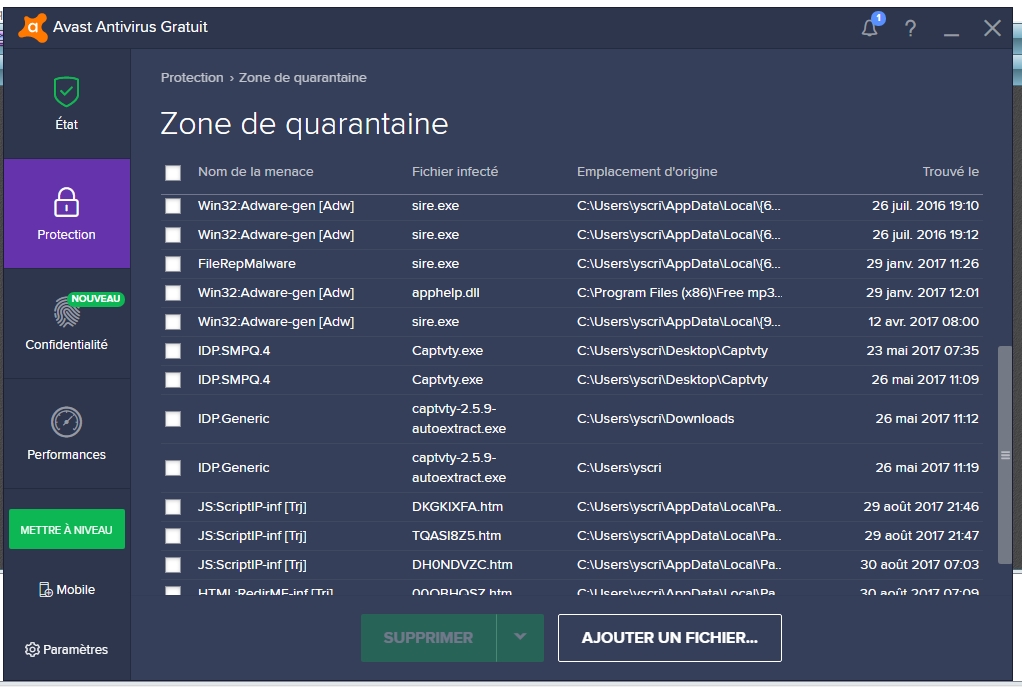Select the TQASI8Z5.htm file name

[456, 536]
